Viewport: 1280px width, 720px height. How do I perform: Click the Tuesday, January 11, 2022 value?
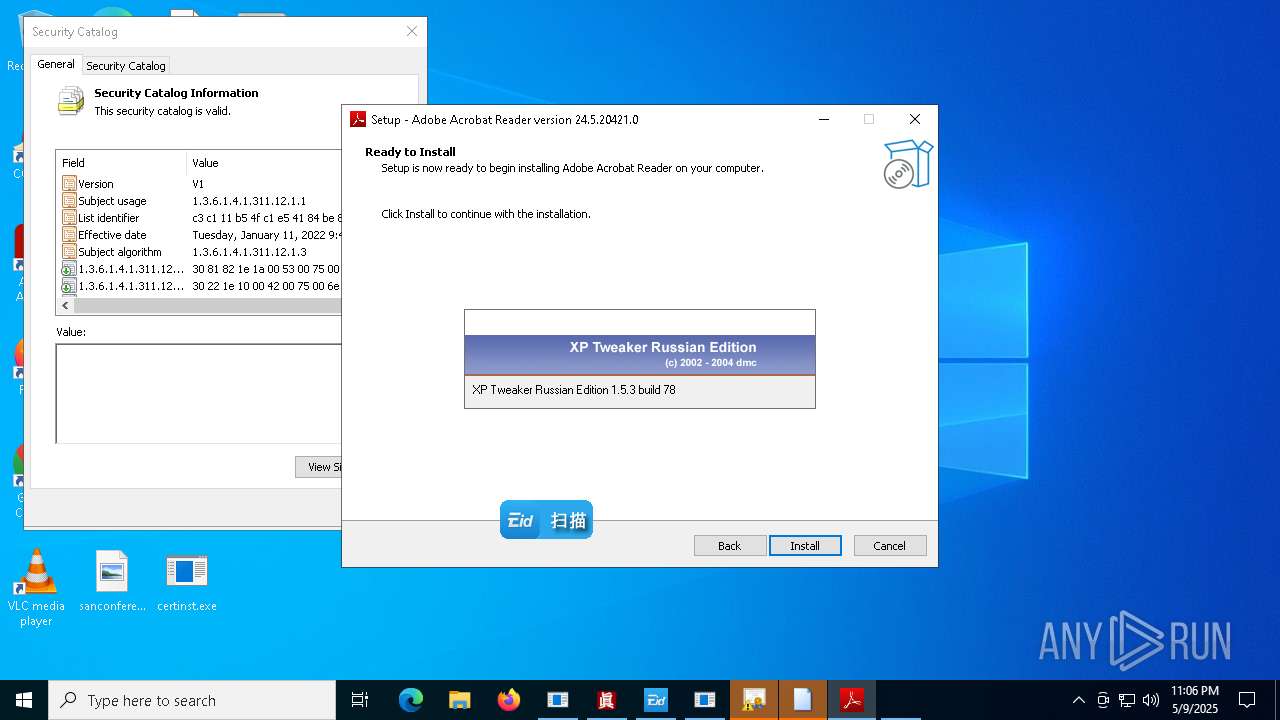[266, 235]
